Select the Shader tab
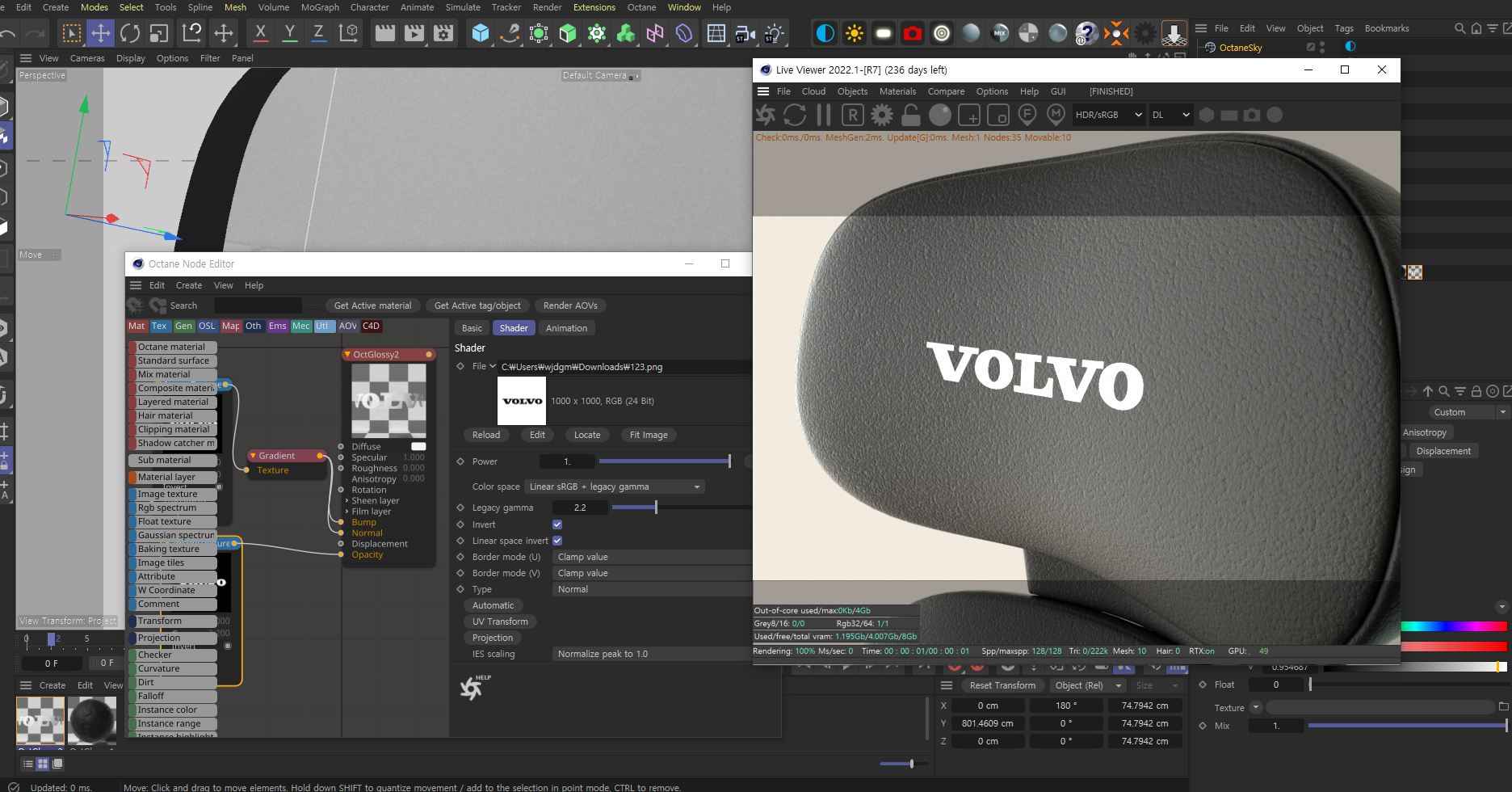 [514, 328]
